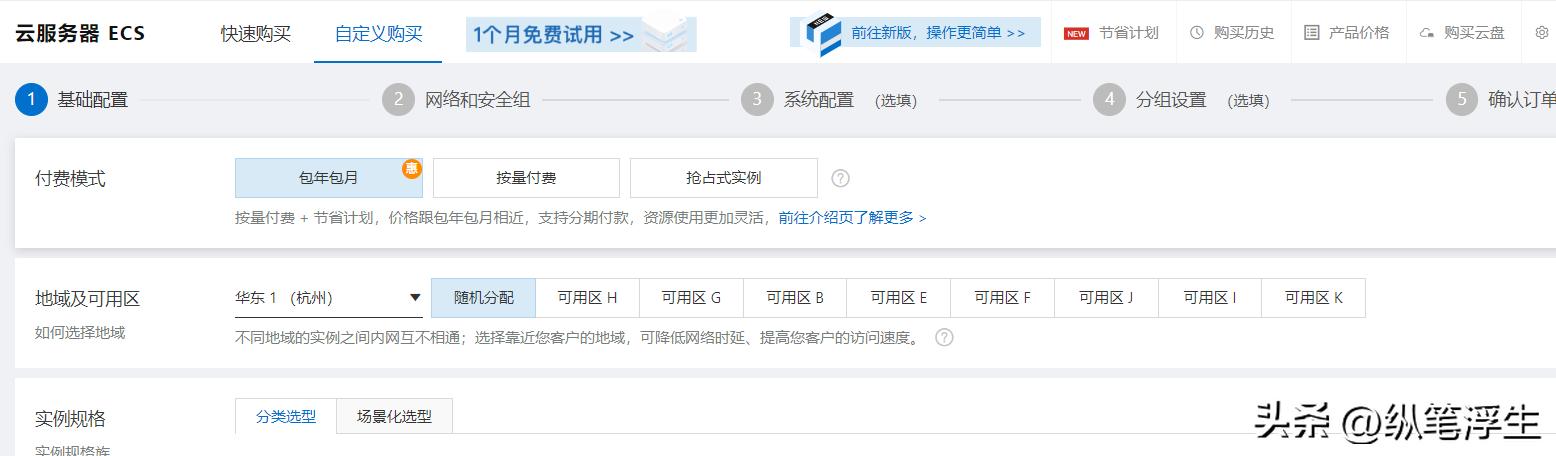Switch to 自定义购买 tab
This screenshot has height=456, width=1556.
tap(378, 33)
